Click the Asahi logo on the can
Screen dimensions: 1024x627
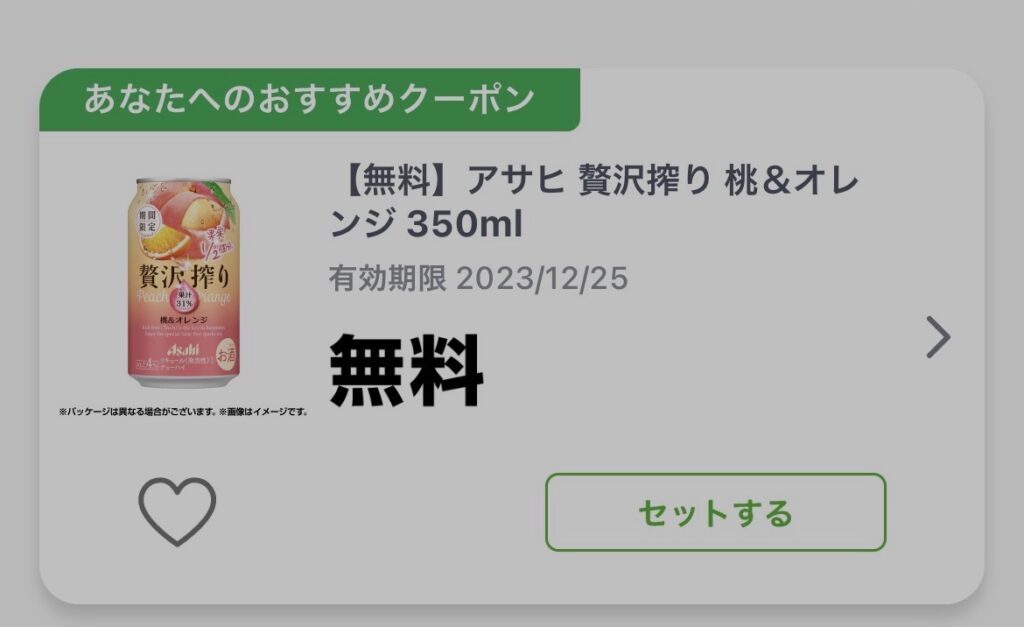[x=182, y=350]
